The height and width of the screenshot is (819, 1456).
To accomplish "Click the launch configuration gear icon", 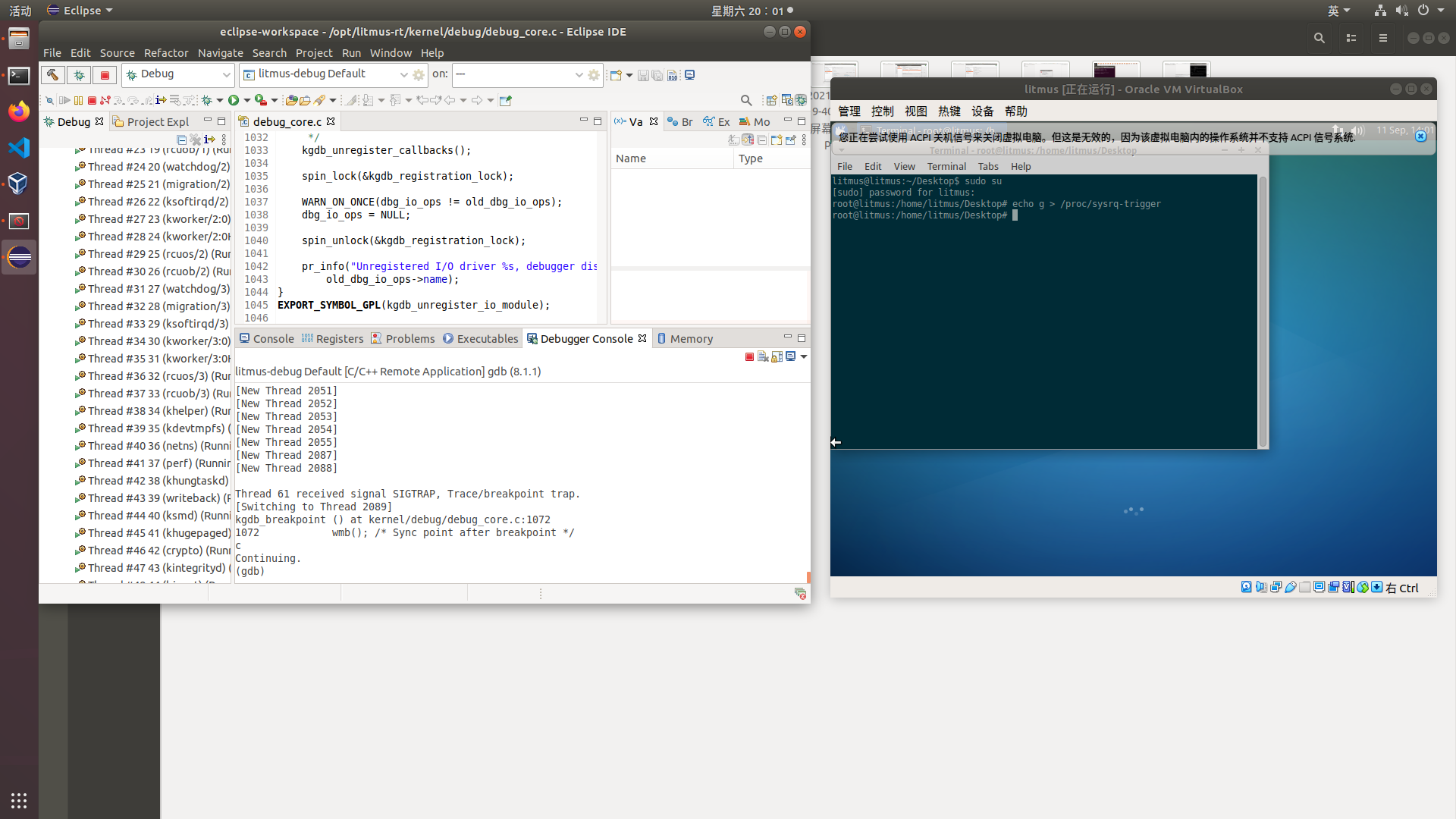I will point(419,74).
